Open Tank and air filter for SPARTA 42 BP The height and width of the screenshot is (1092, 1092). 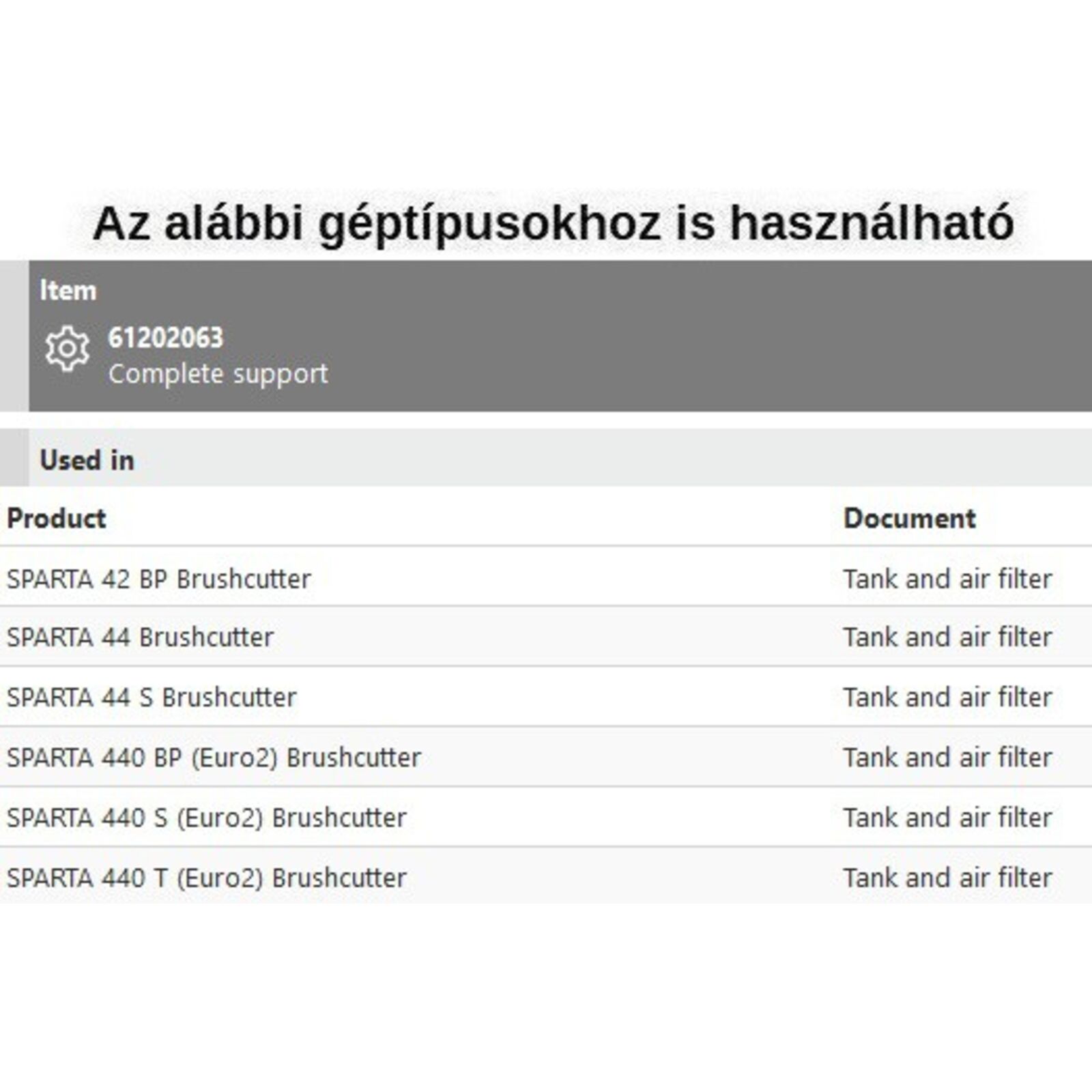(x=947, y=579)
